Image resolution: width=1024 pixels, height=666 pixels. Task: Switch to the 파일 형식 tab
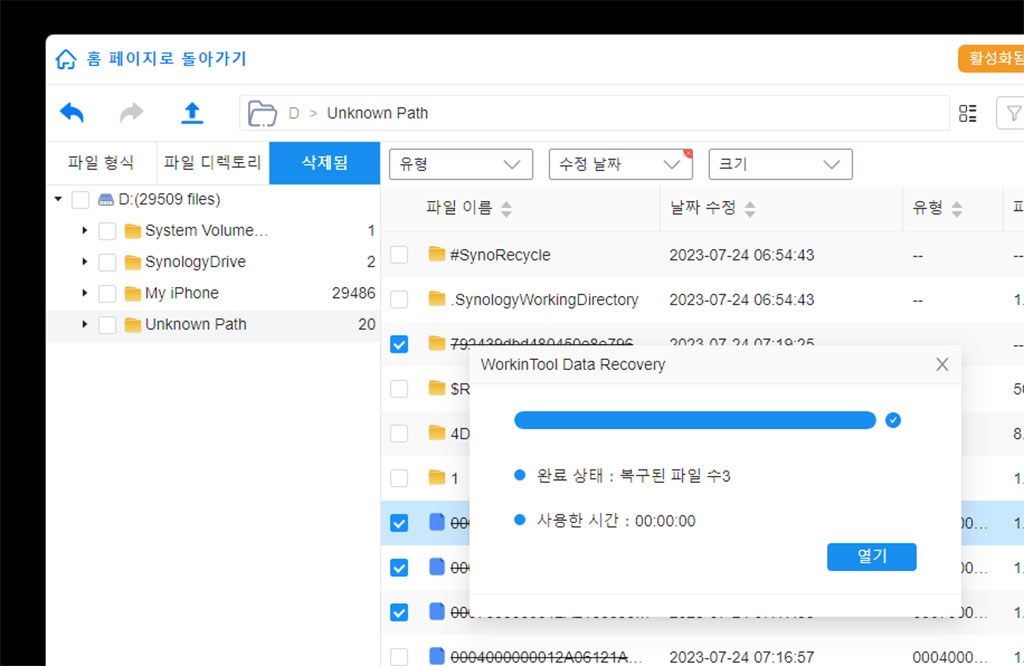tap(101, 163)
